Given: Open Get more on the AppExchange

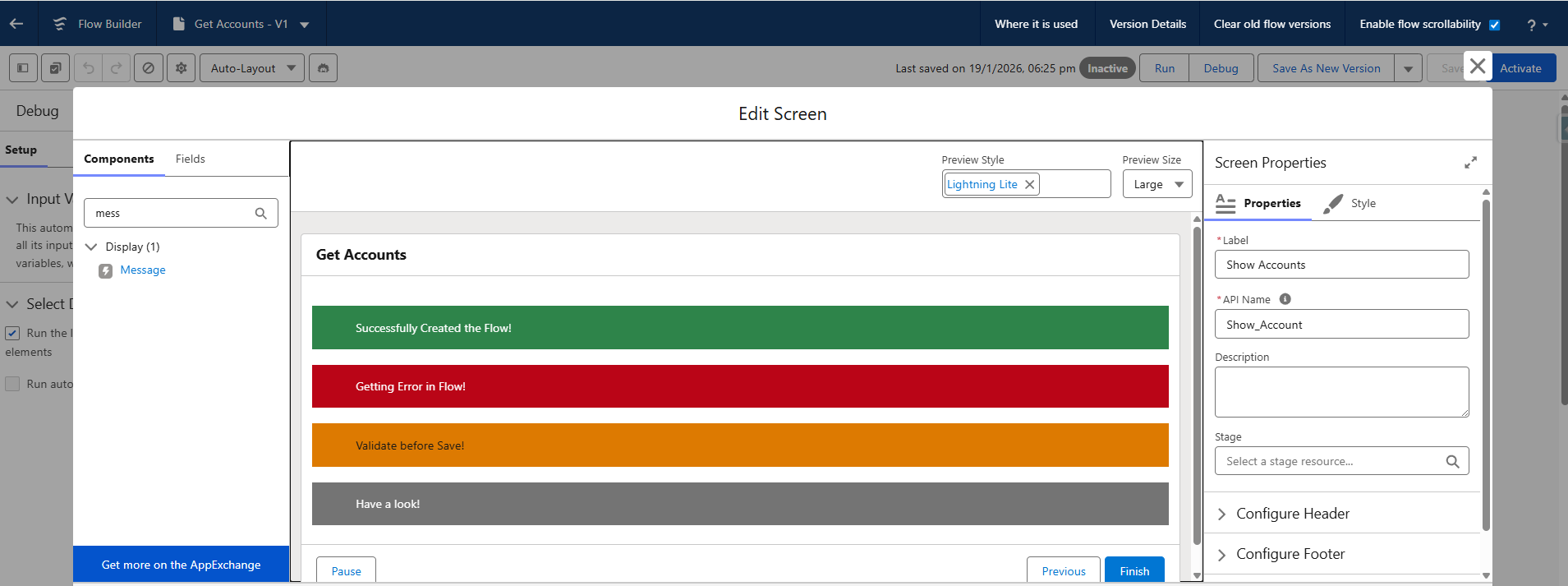Looking at the screenshot, I should (181, 565).
